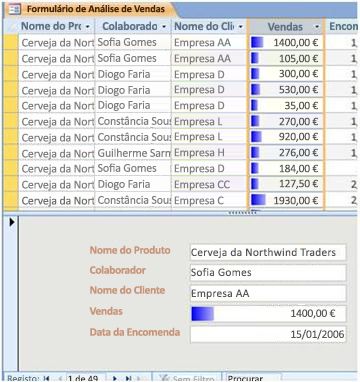Click the partially visible Encon column header
Image resolution: width=360 pixels, height=382 pixels.
[342, 27]
